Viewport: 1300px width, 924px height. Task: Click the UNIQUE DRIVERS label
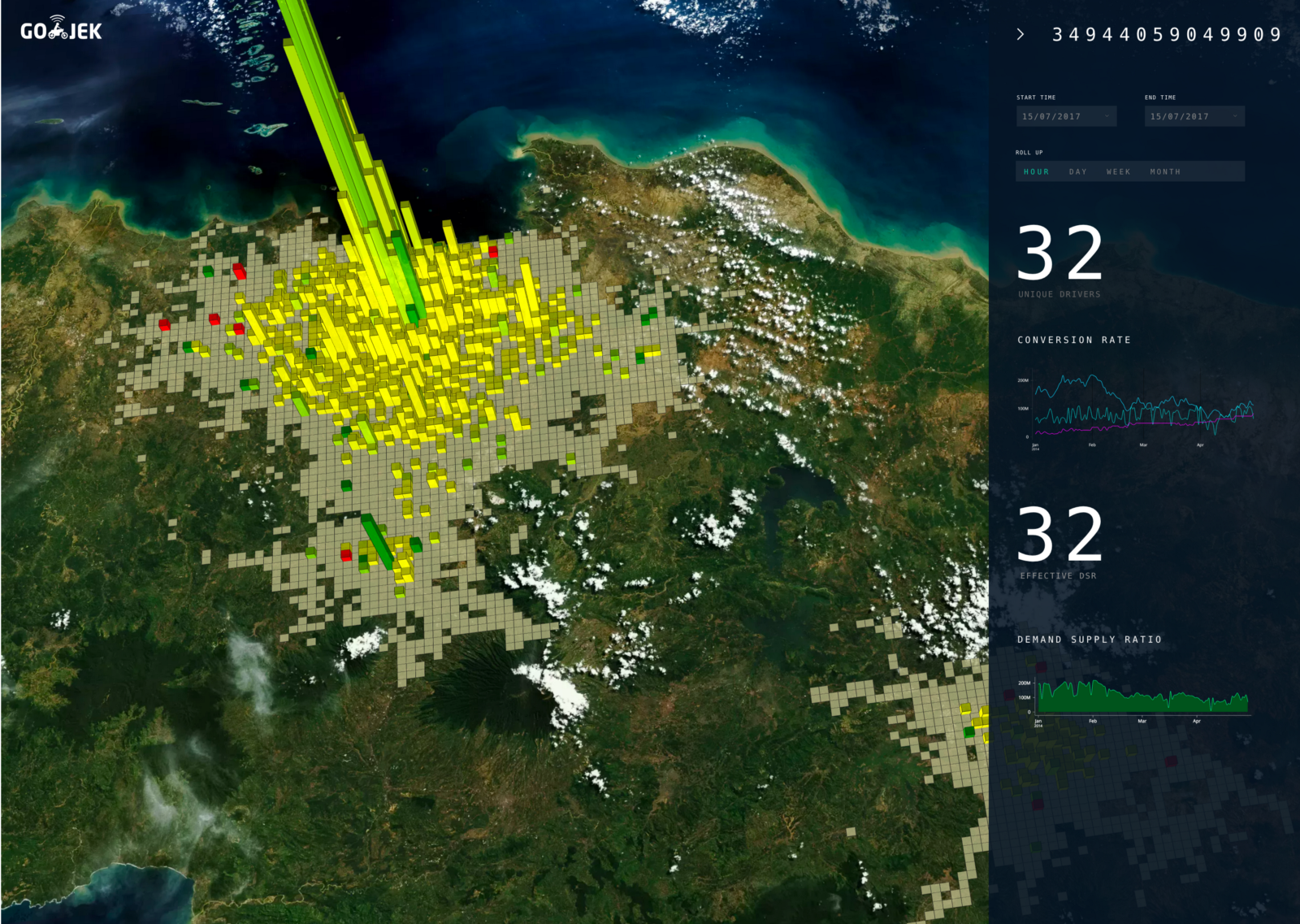[x=1059, y=294]
